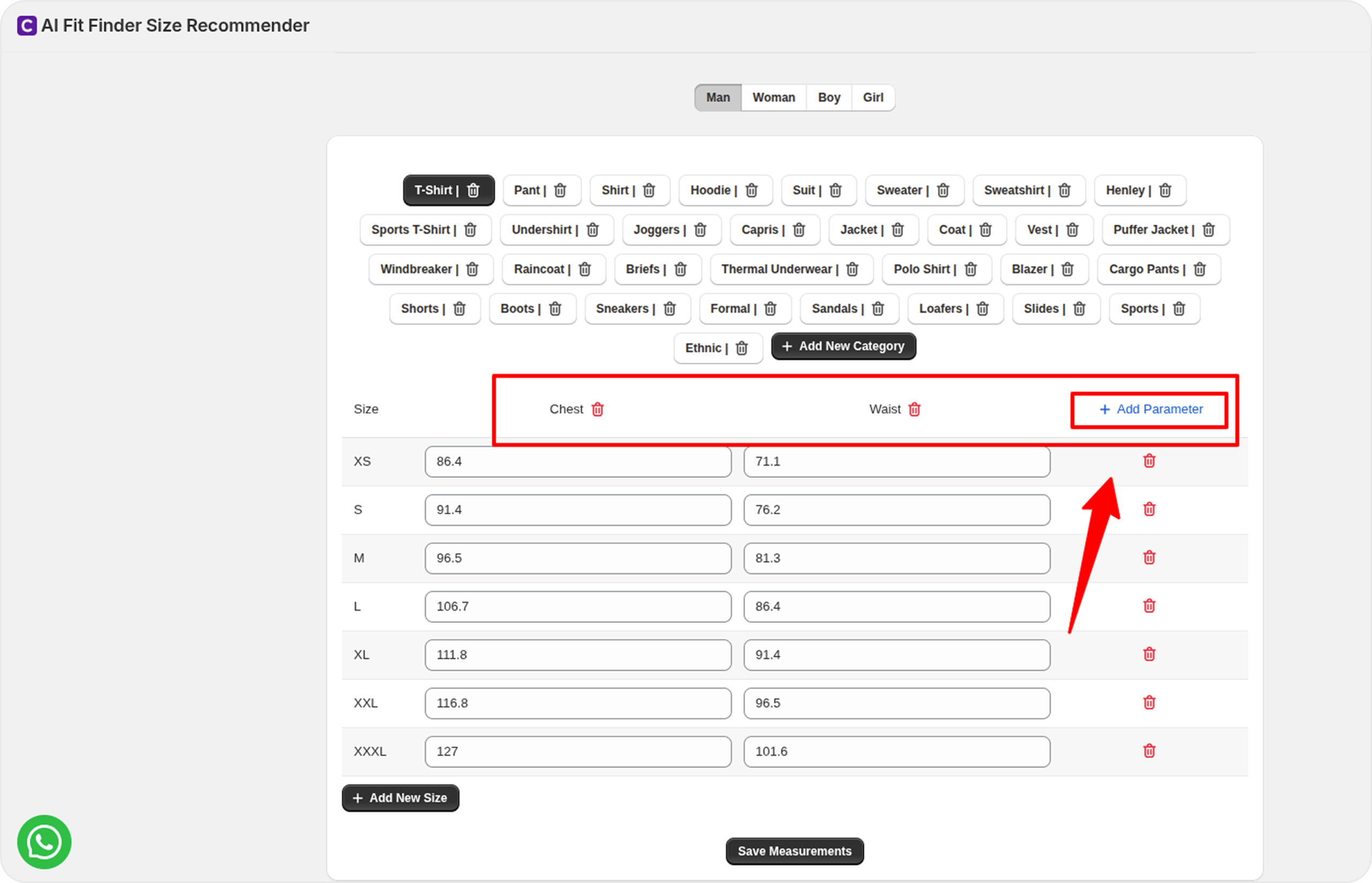Switch to the Girl tab
Viewport: 1372px width, 883px height.
click(x=873, y=98)
